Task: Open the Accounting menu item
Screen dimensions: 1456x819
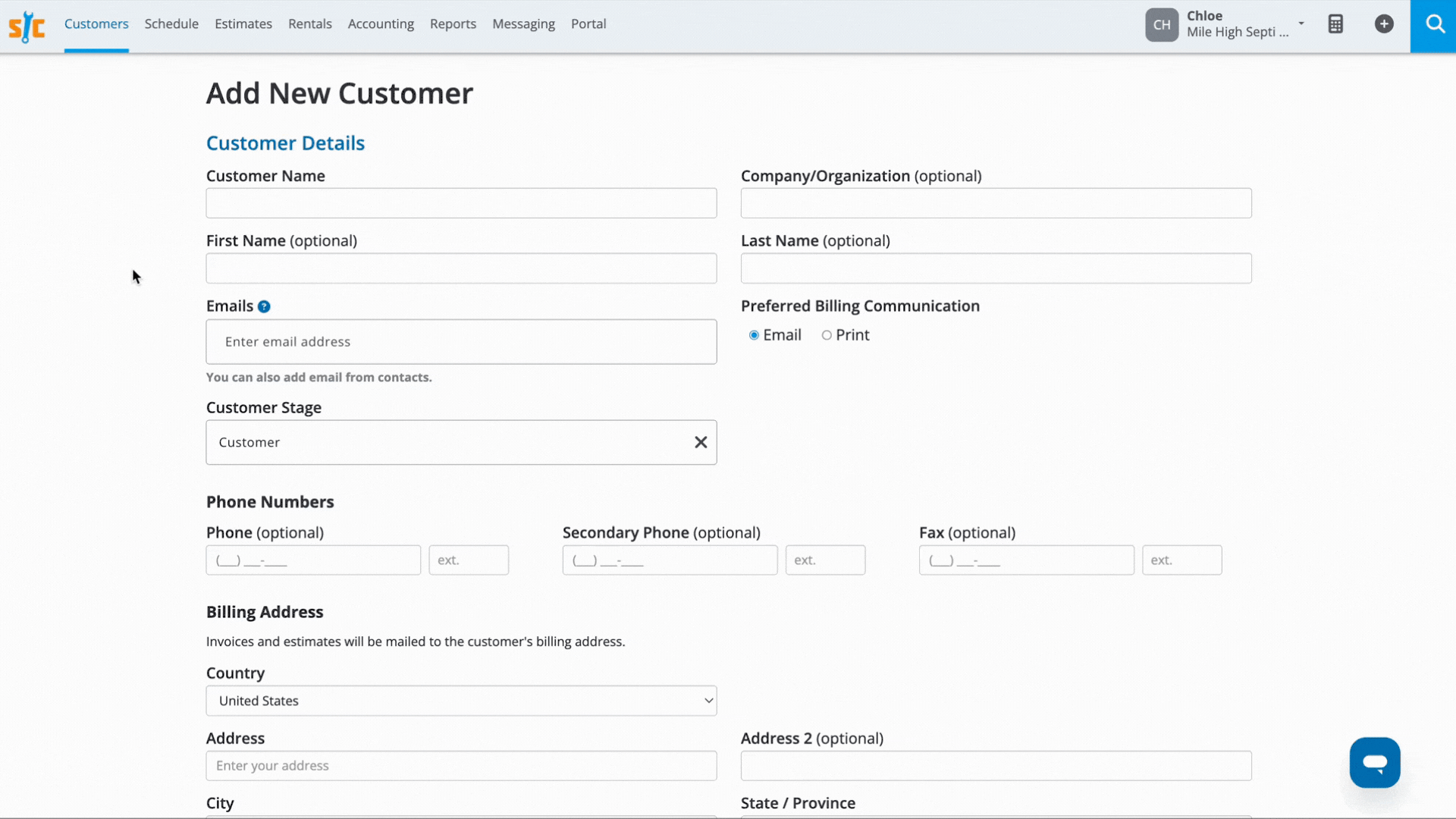Action: (x=381, y=24)
